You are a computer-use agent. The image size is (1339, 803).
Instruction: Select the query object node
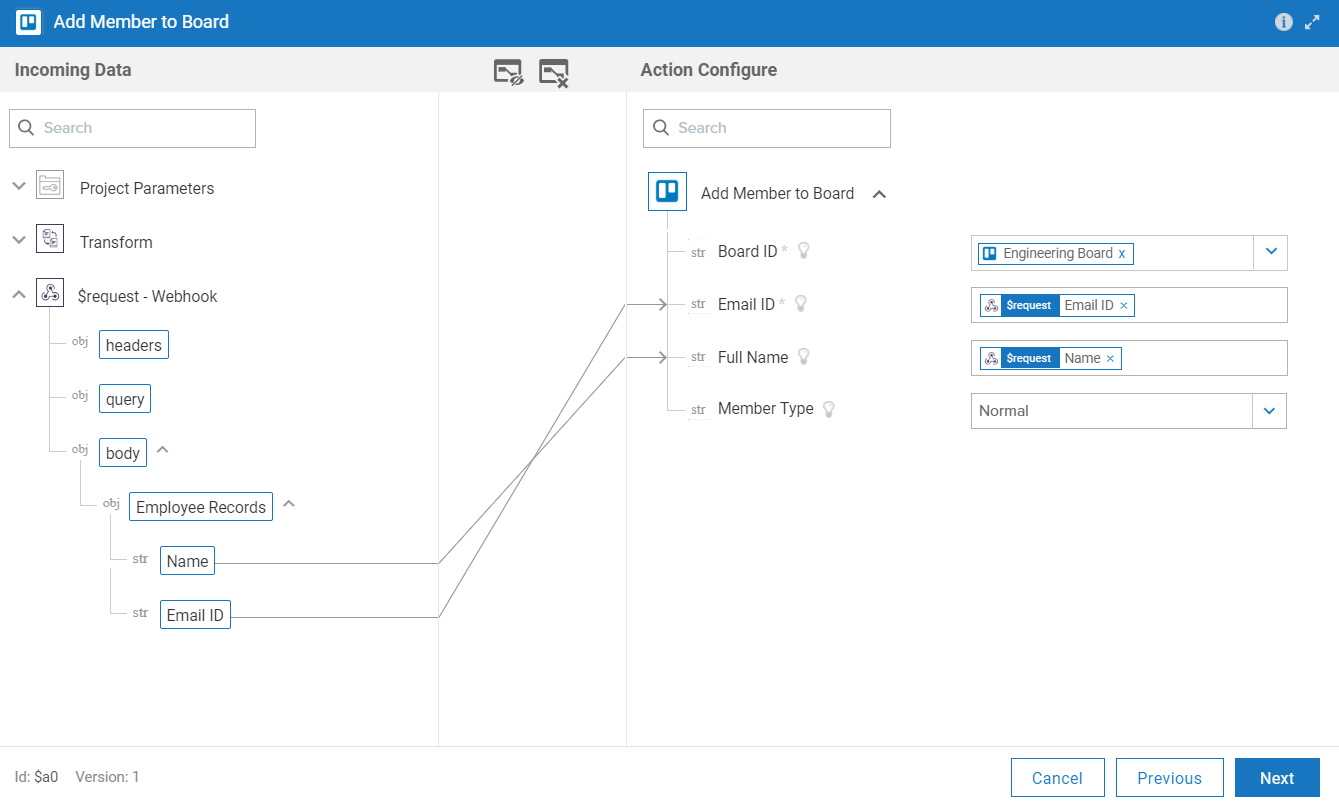click(125, 399)
